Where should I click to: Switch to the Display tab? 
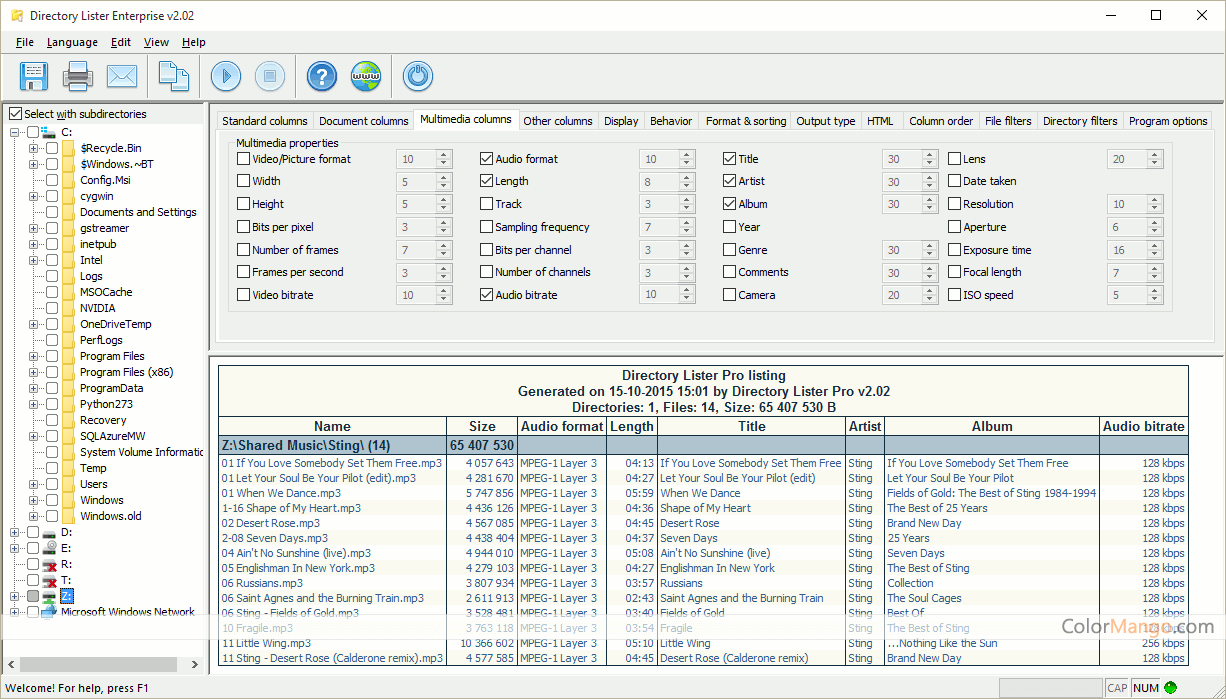click(x=621, y=121)
